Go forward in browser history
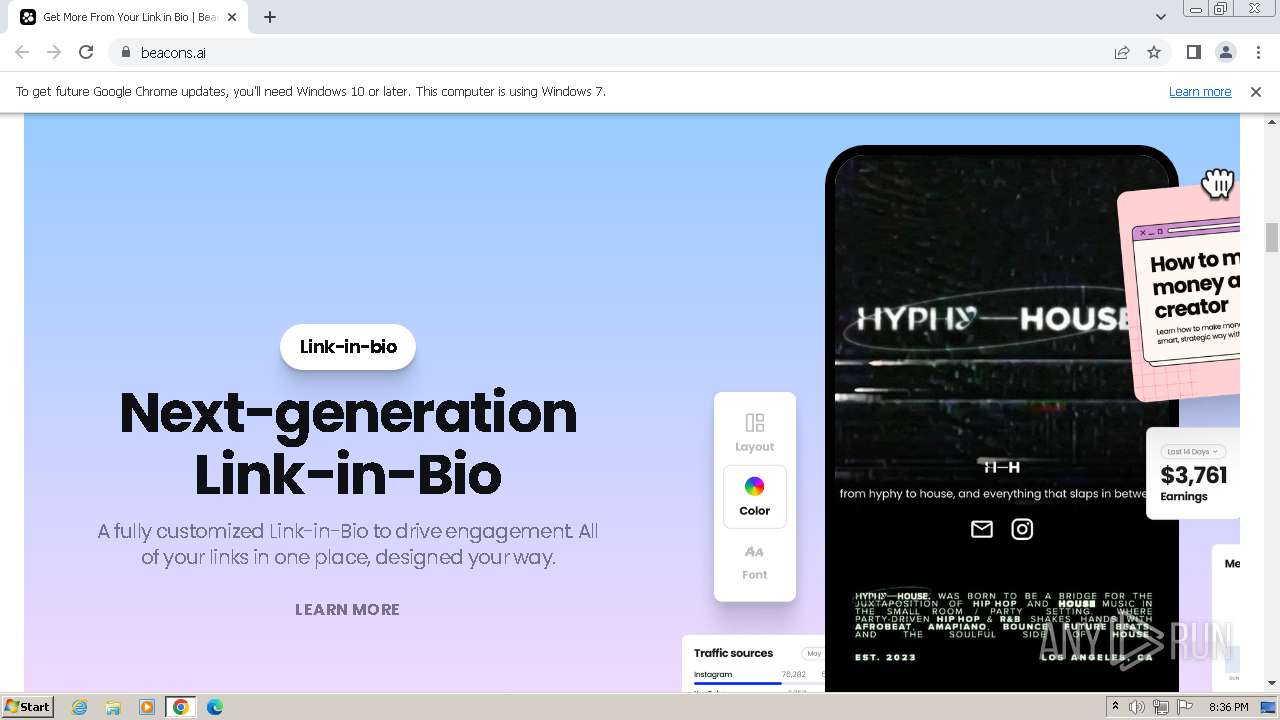Screen dimensions: 1280x720 pyautogui.click(x=54, y=52)
